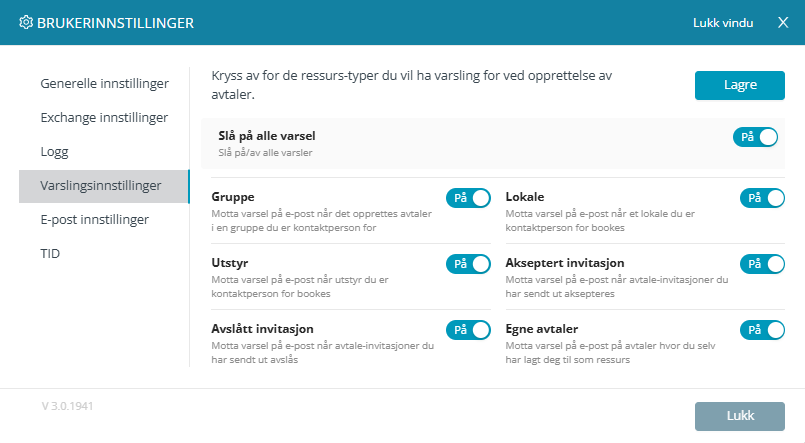Switch off Akseptert invitasjon notifications

coord(762,264)
